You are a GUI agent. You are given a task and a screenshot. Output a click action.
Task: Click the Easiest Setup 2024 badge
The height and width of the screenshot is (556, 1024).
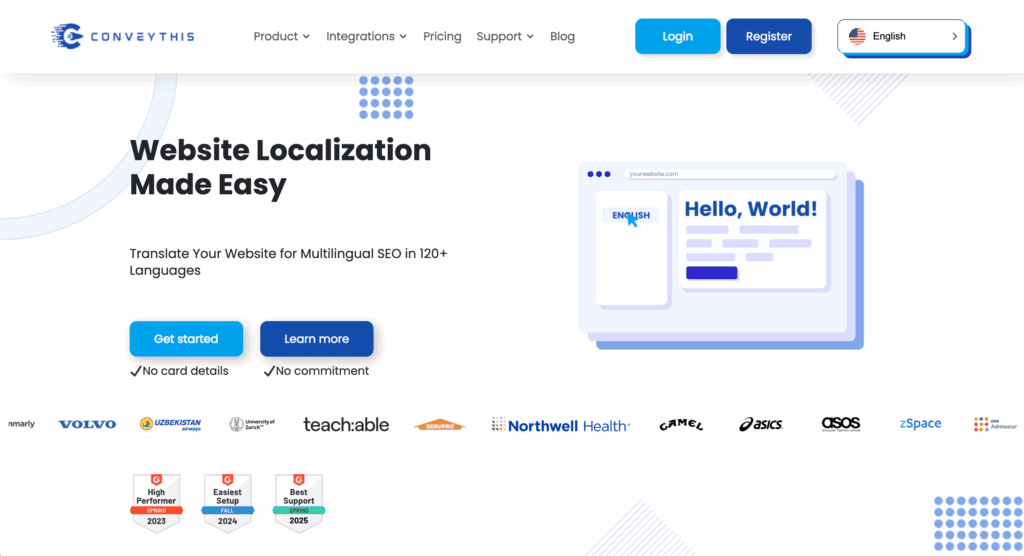227,503
